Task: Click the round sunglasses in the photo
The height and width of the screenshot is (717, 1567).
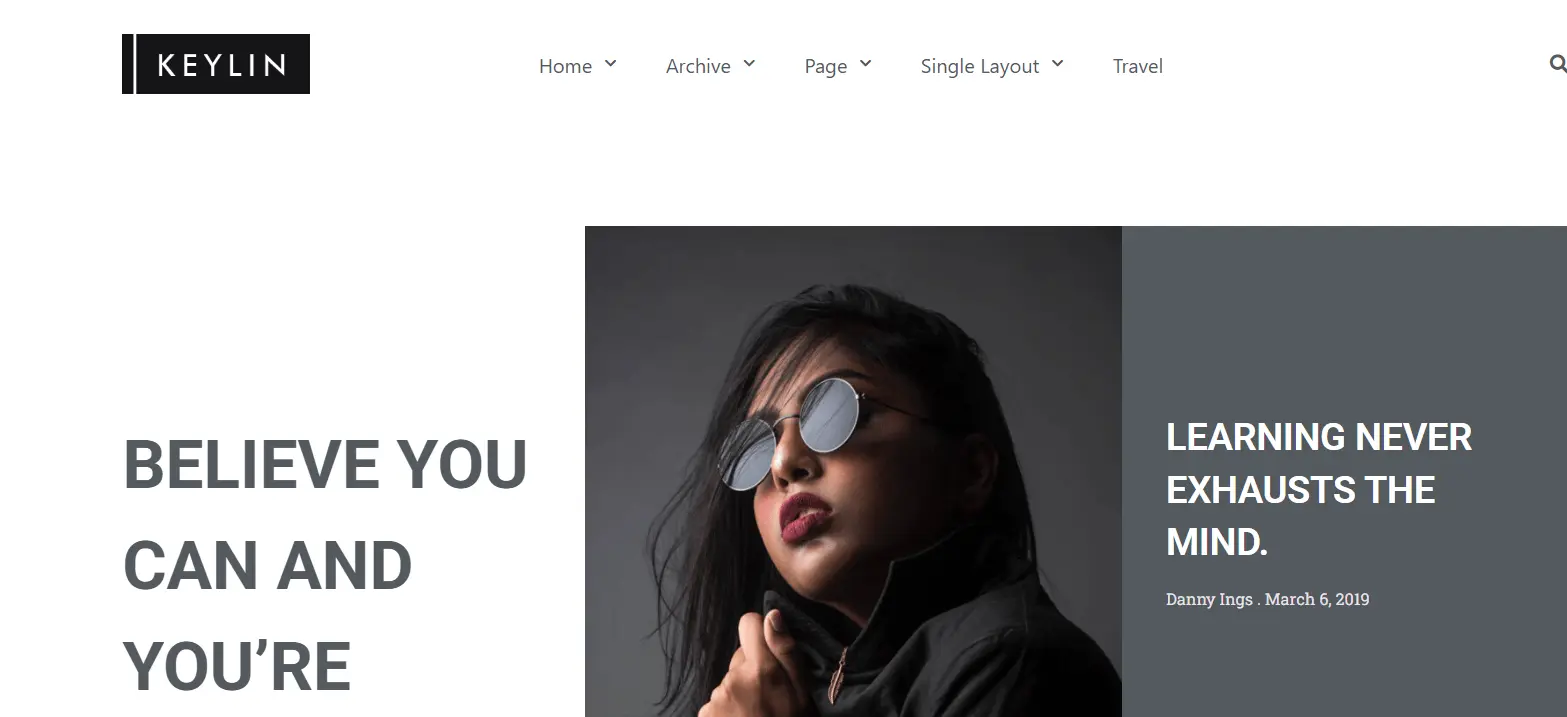Action: [x=790, y=432]
